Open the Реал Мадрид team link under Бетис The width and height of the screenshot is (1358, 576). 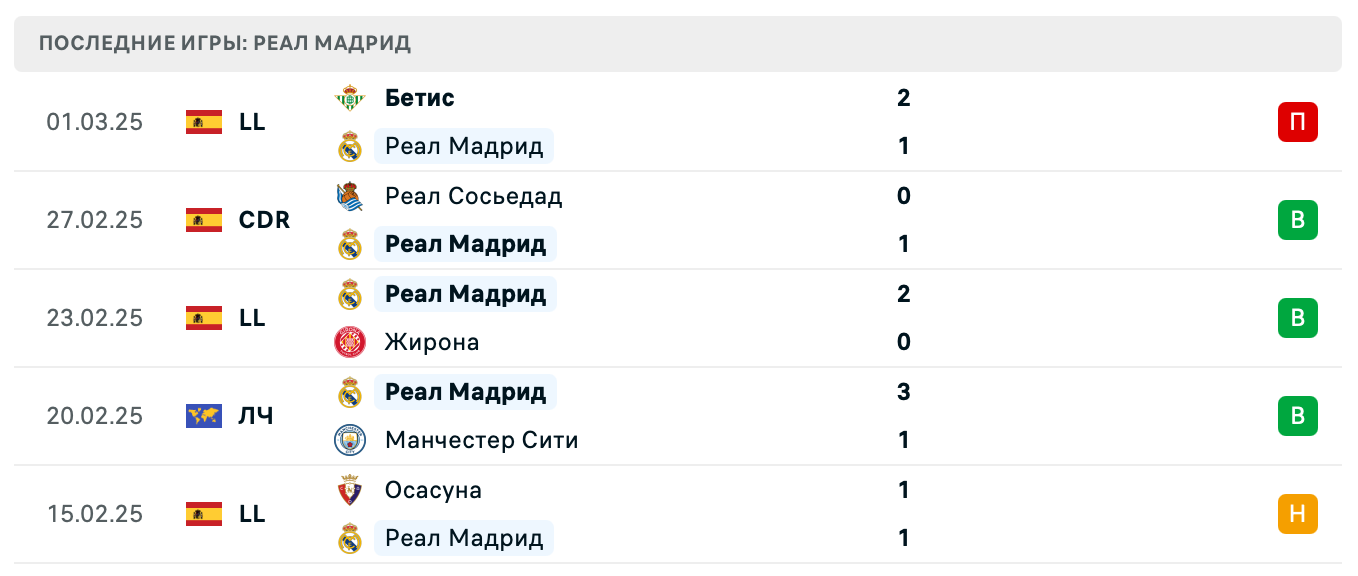(x=464, y=146)
